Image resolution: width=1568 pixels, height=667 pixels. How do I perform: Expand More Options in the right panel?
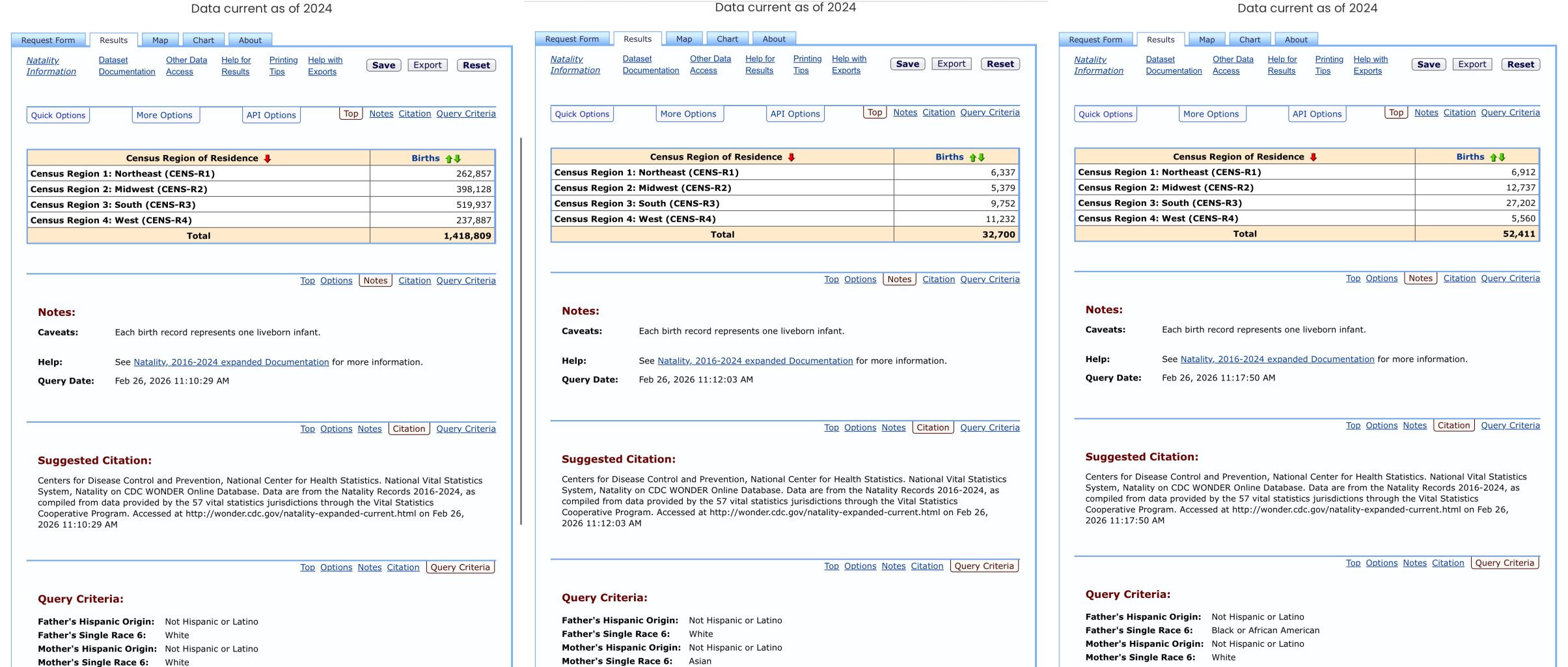coord(1211,114)
